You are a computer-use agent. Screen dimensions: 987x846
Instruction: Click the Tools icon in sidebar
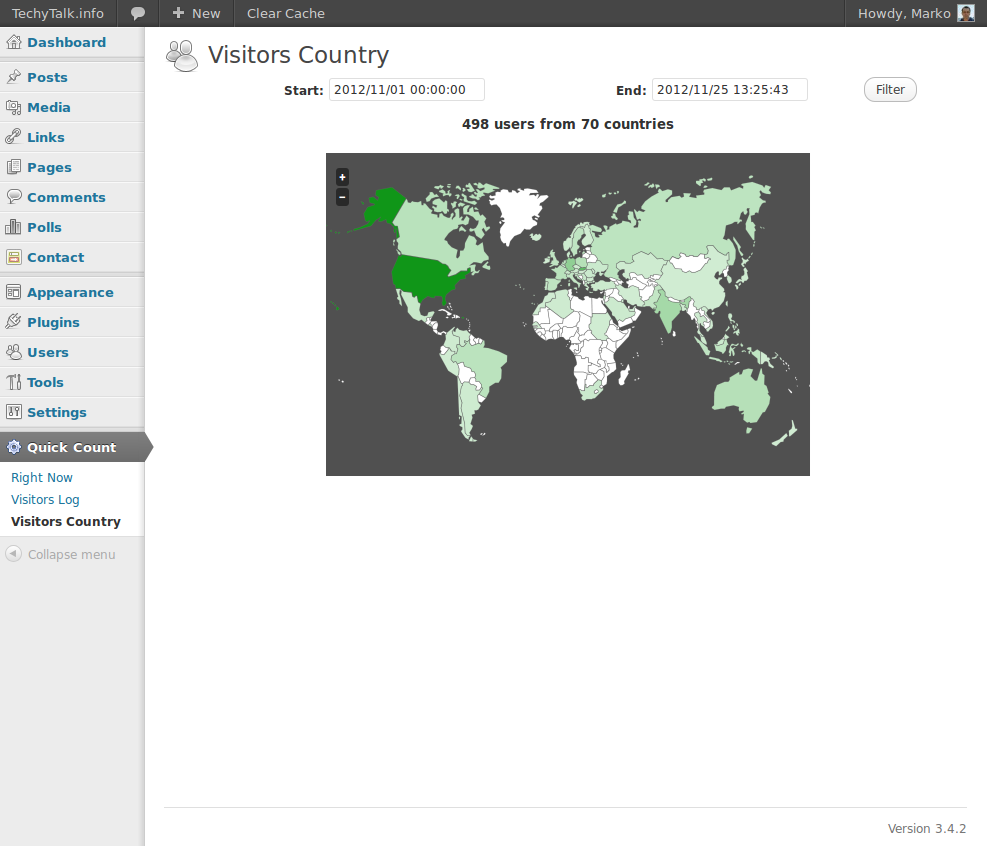pos(14,382)
